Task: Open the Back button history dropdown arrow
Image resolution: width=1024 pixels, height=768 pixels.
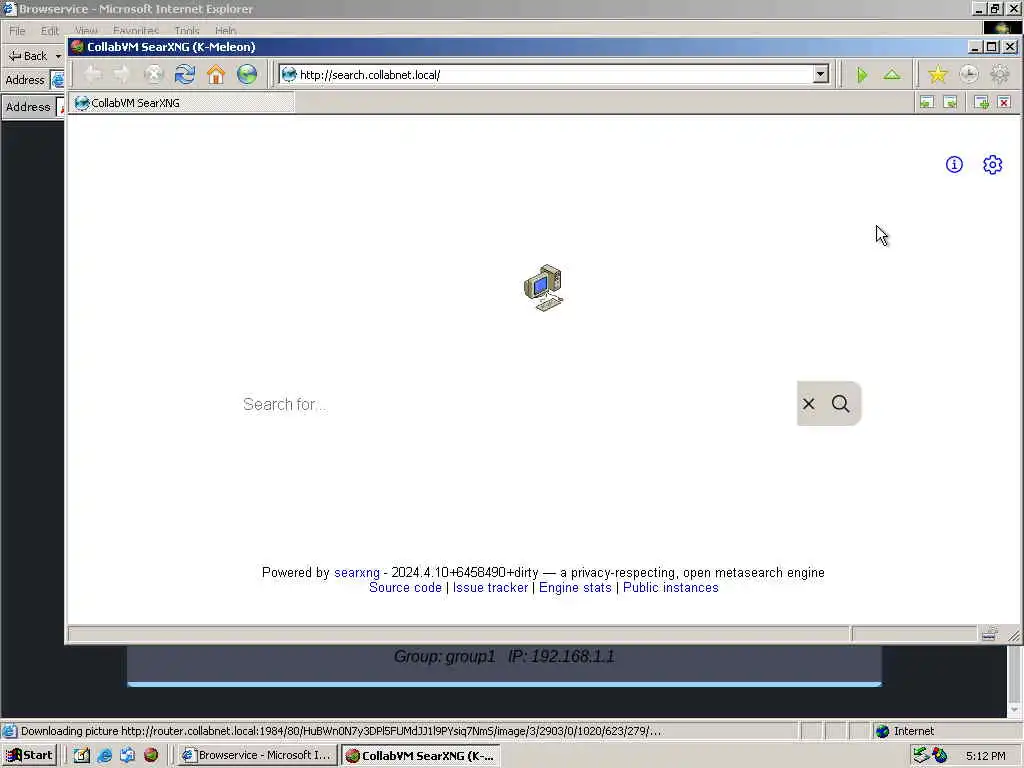Action: [58, 56]
